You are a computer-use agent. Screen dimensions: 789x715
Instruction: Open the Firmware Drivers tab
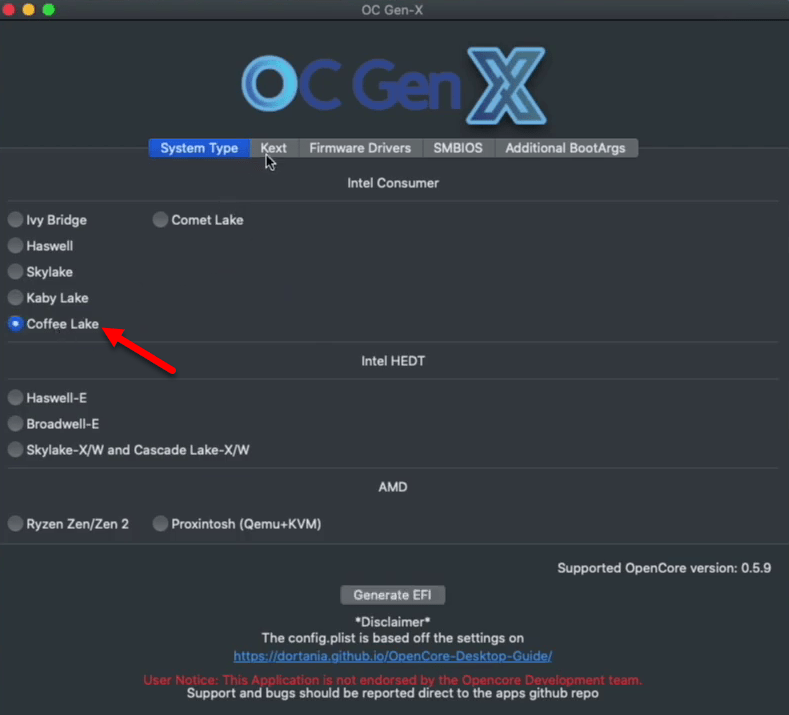(x=360, y=148)
